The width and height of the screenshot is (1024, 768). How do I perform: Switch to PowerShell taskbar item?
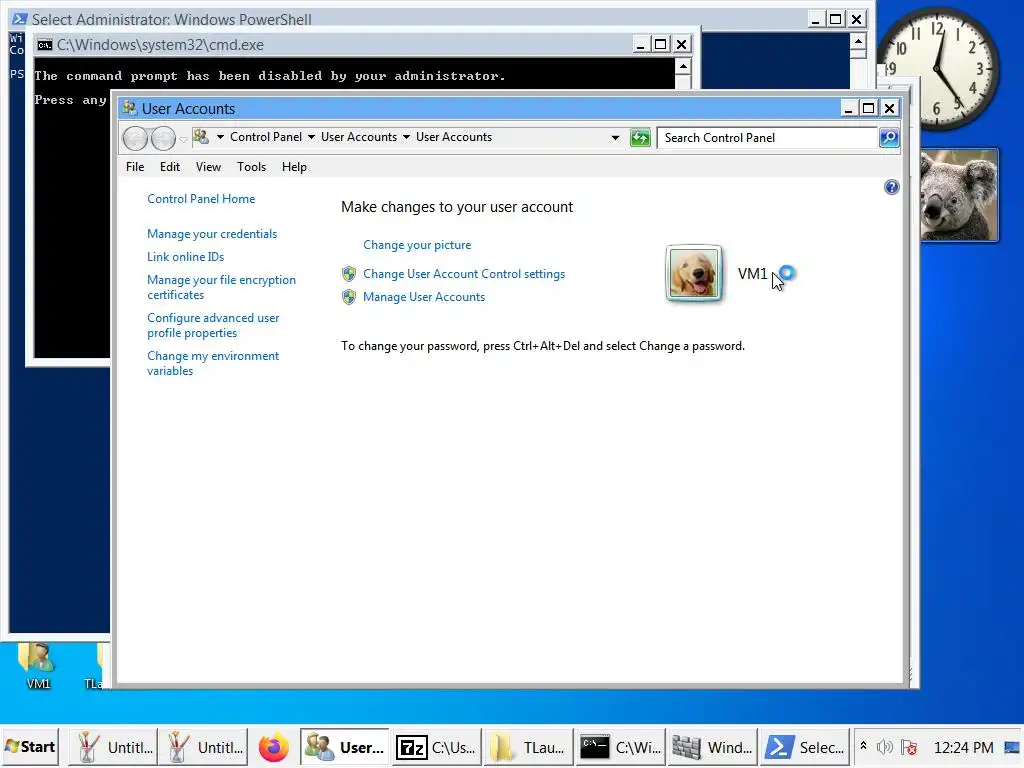click(805, 747)
